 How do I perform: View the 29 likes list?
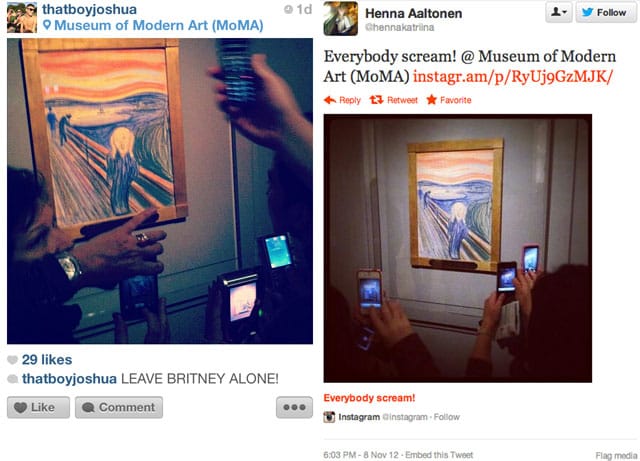(47, 360)
